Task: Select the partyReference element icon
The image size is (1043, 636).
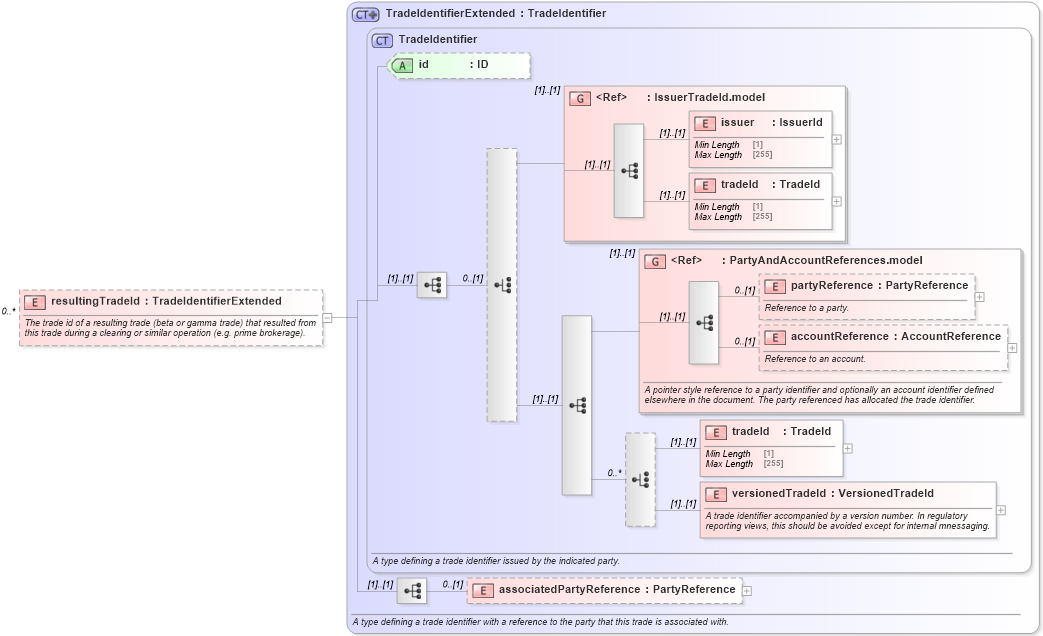Action: pos(773,285)
